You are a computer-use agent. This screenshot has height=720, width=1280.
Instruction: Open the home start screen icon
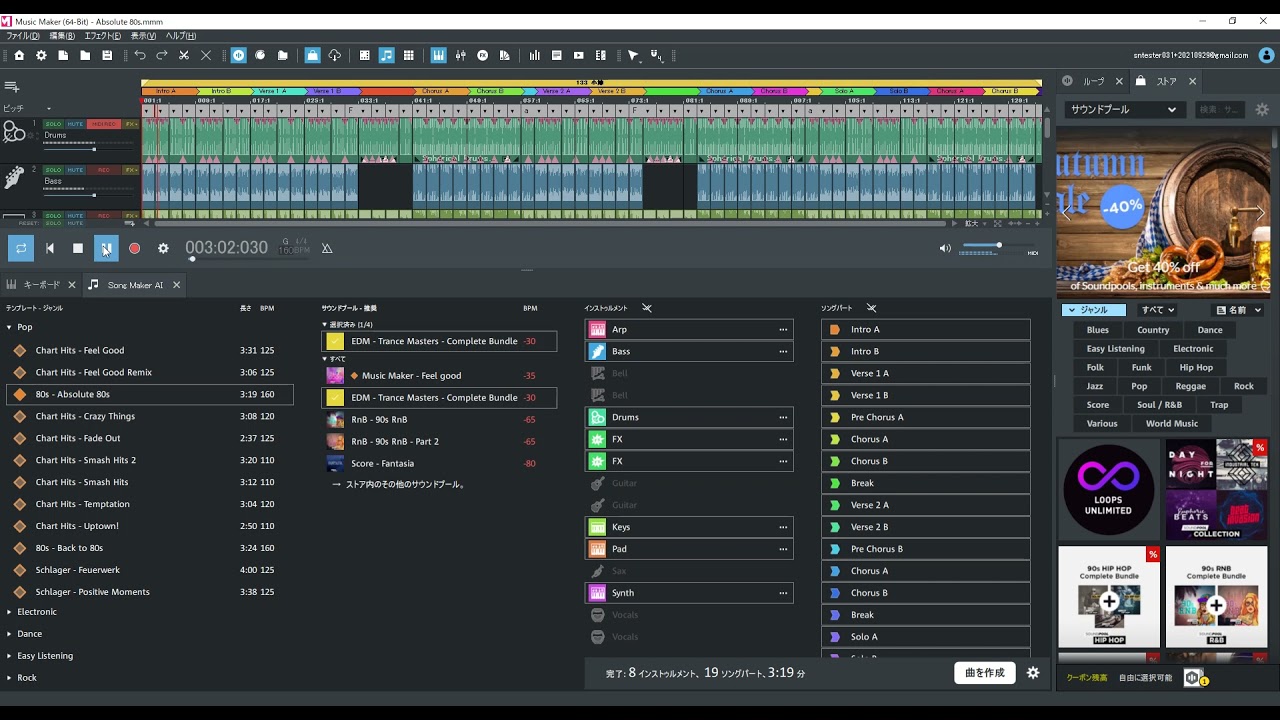(x=19, y=55)
